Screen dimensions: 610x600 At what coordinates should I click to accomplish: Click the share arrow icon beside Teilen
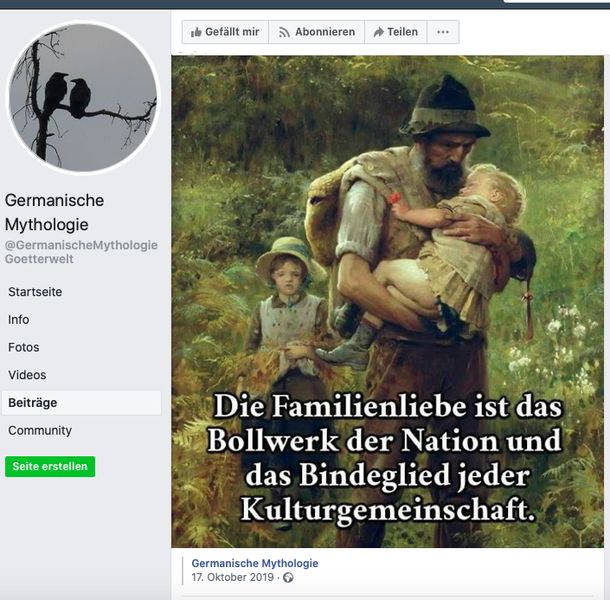(379, 32)
